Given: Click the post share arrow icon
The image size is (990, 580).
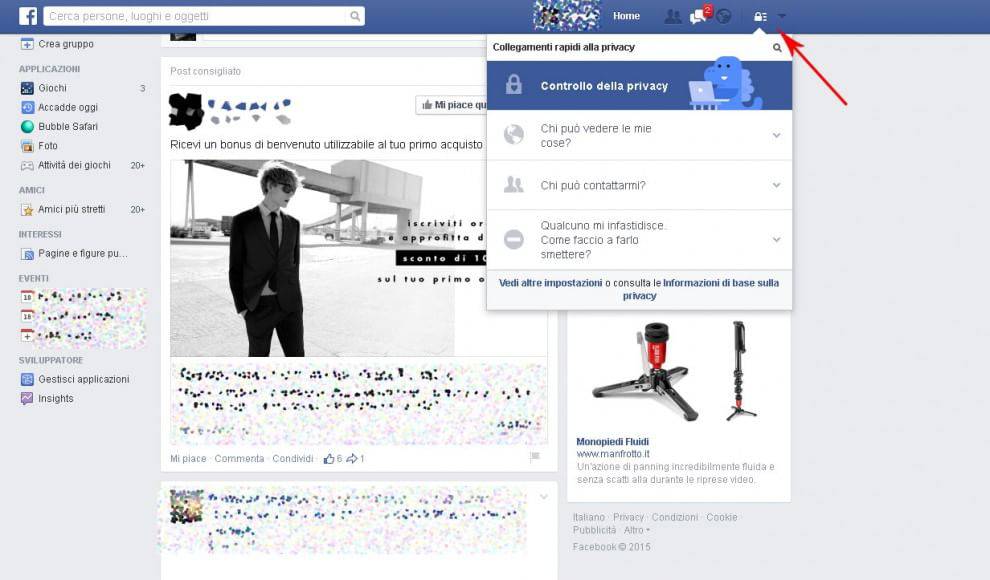Looking at the screenshot, I should pyautogui.click(x=352, y=458).
